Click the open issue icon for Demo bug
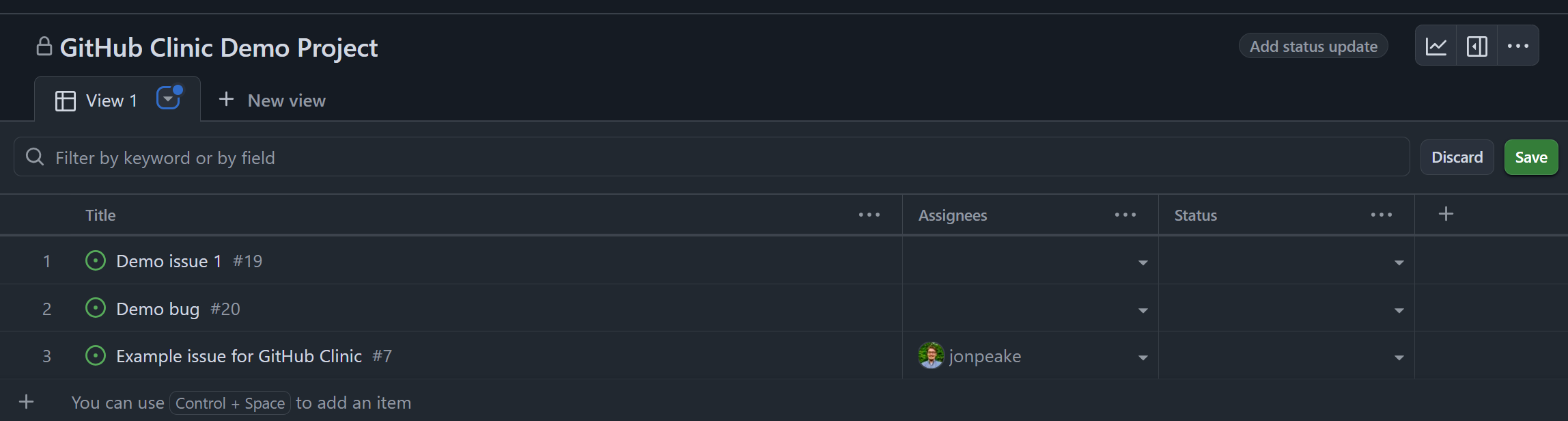The image size is (1568, 421). click(x=96, y=308)
